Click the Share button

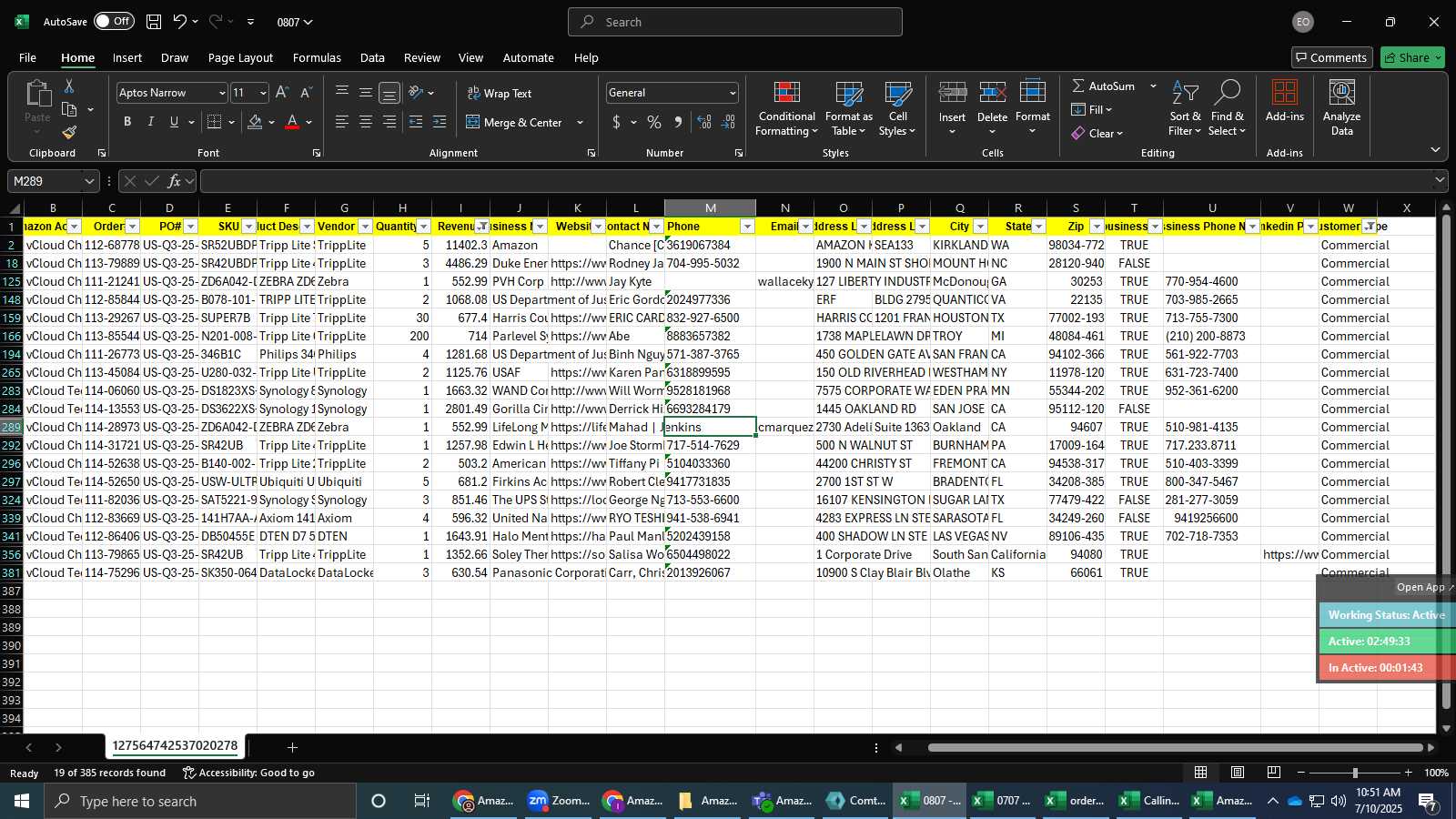coord(1412,57)
